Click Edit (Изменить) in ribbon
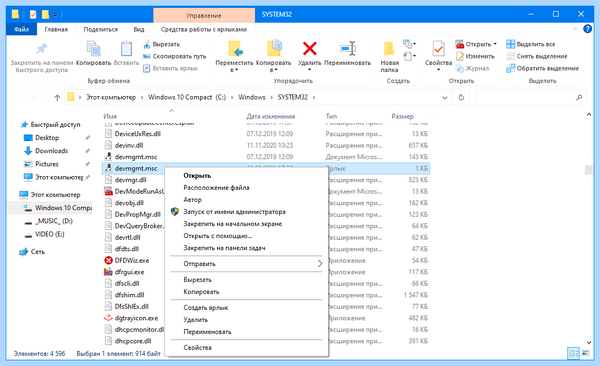The width and height of the screenshot is (600, 366). pos(475,56)
